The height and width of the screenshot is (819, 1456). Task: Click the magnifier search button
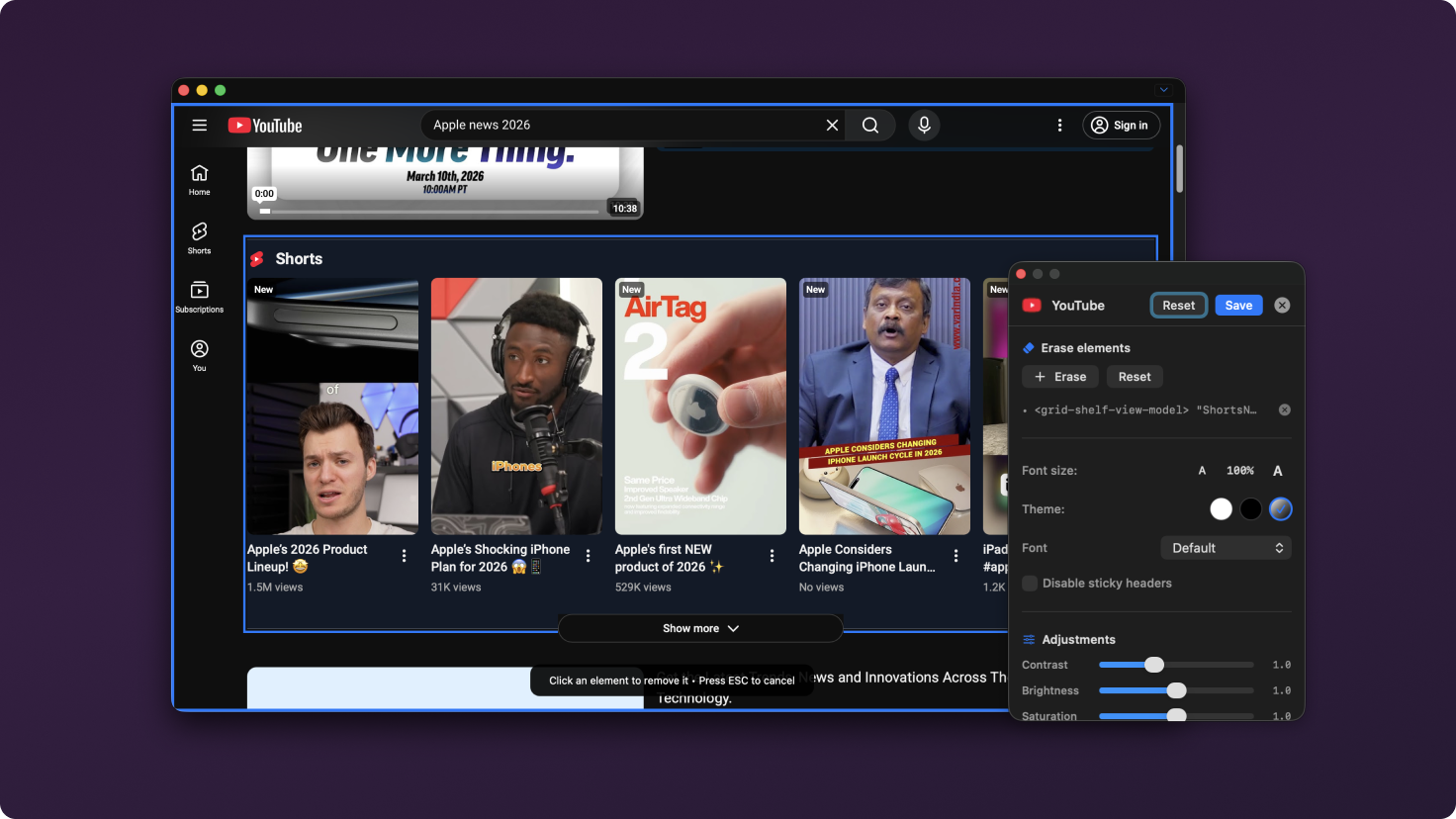[870, 126]
